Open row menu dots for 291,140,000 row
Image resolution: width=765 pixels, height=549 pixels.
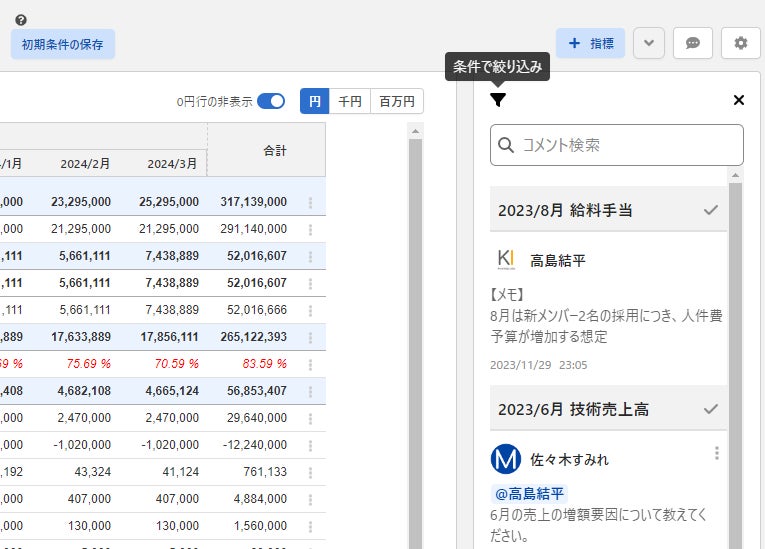[x=310, y=229]
